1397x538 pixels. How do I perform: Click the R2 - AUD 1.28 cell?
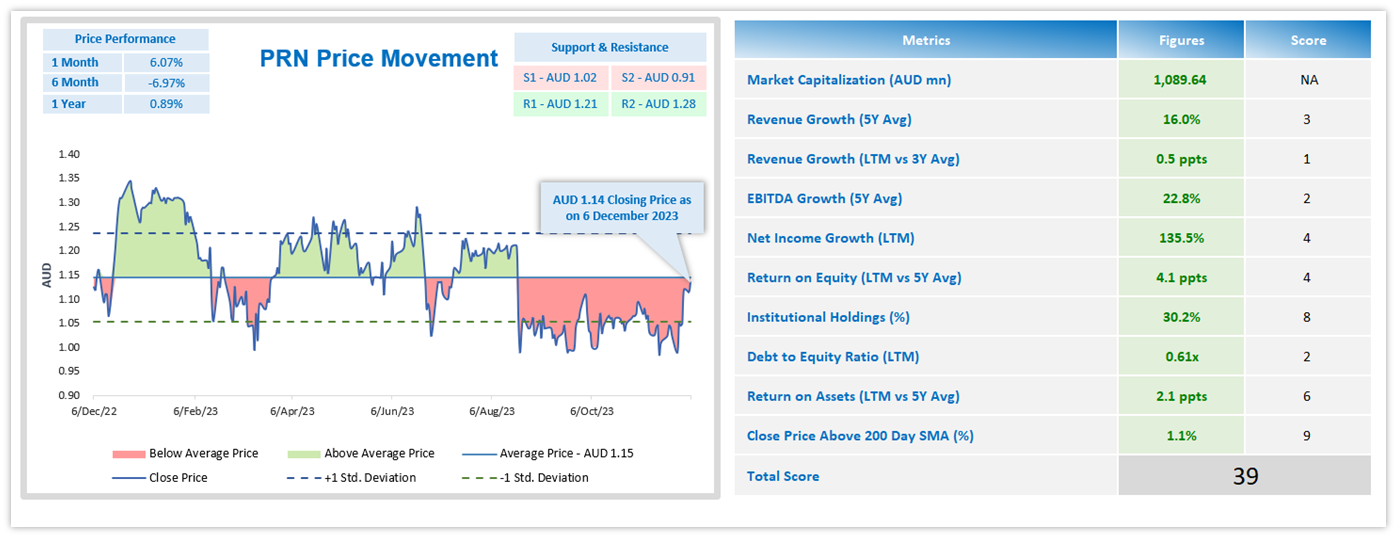point(658,104)
